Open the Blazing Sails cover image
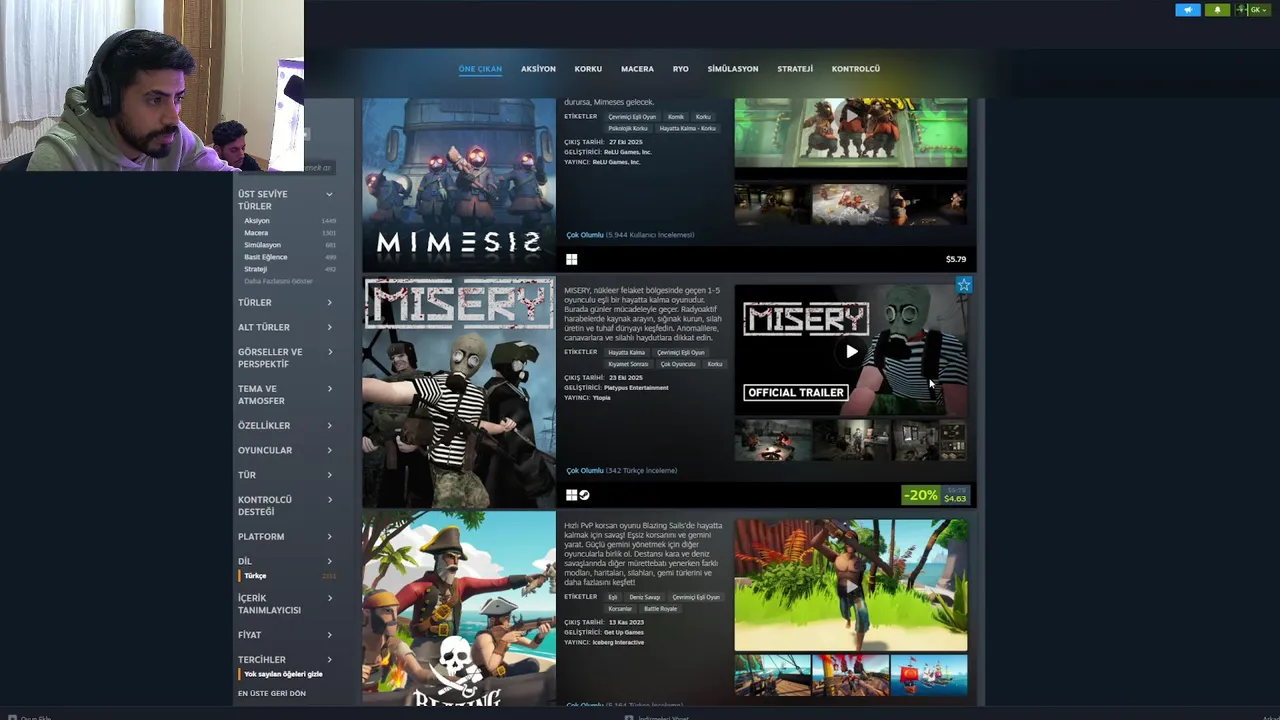Viewport: 1280px width, 720px height. tap(459, 609)
